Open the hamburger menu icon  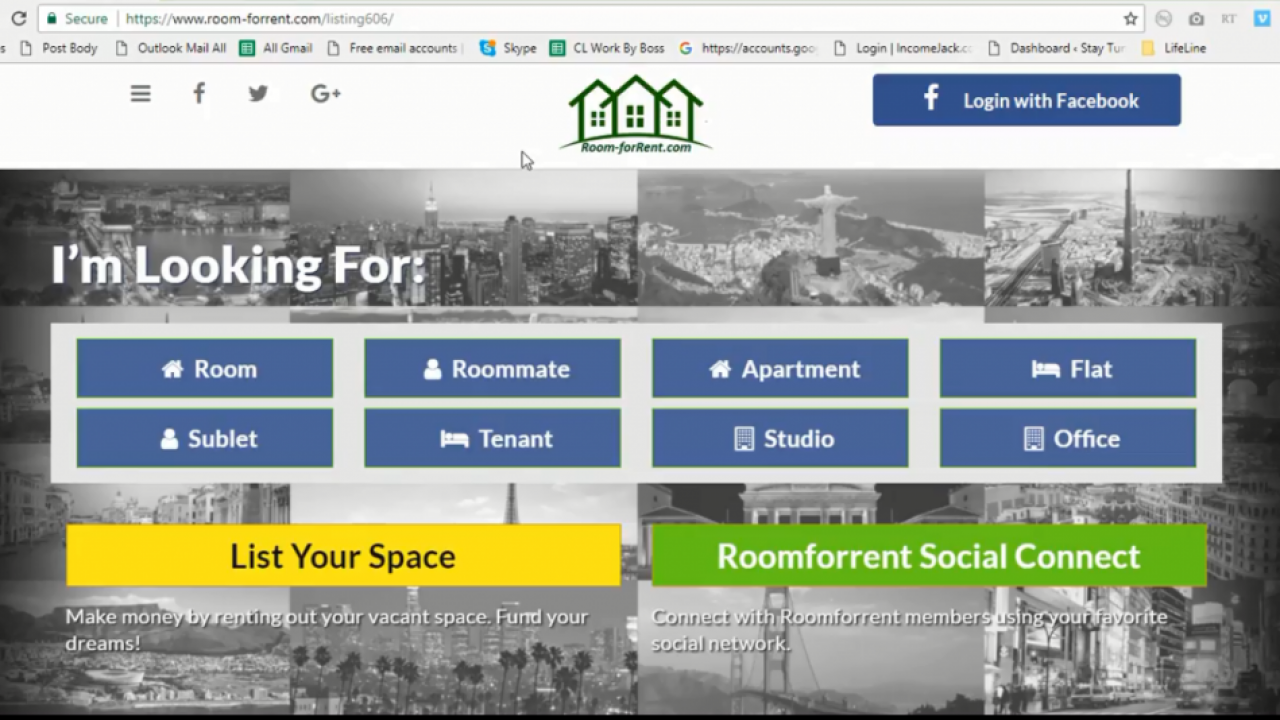140,94
